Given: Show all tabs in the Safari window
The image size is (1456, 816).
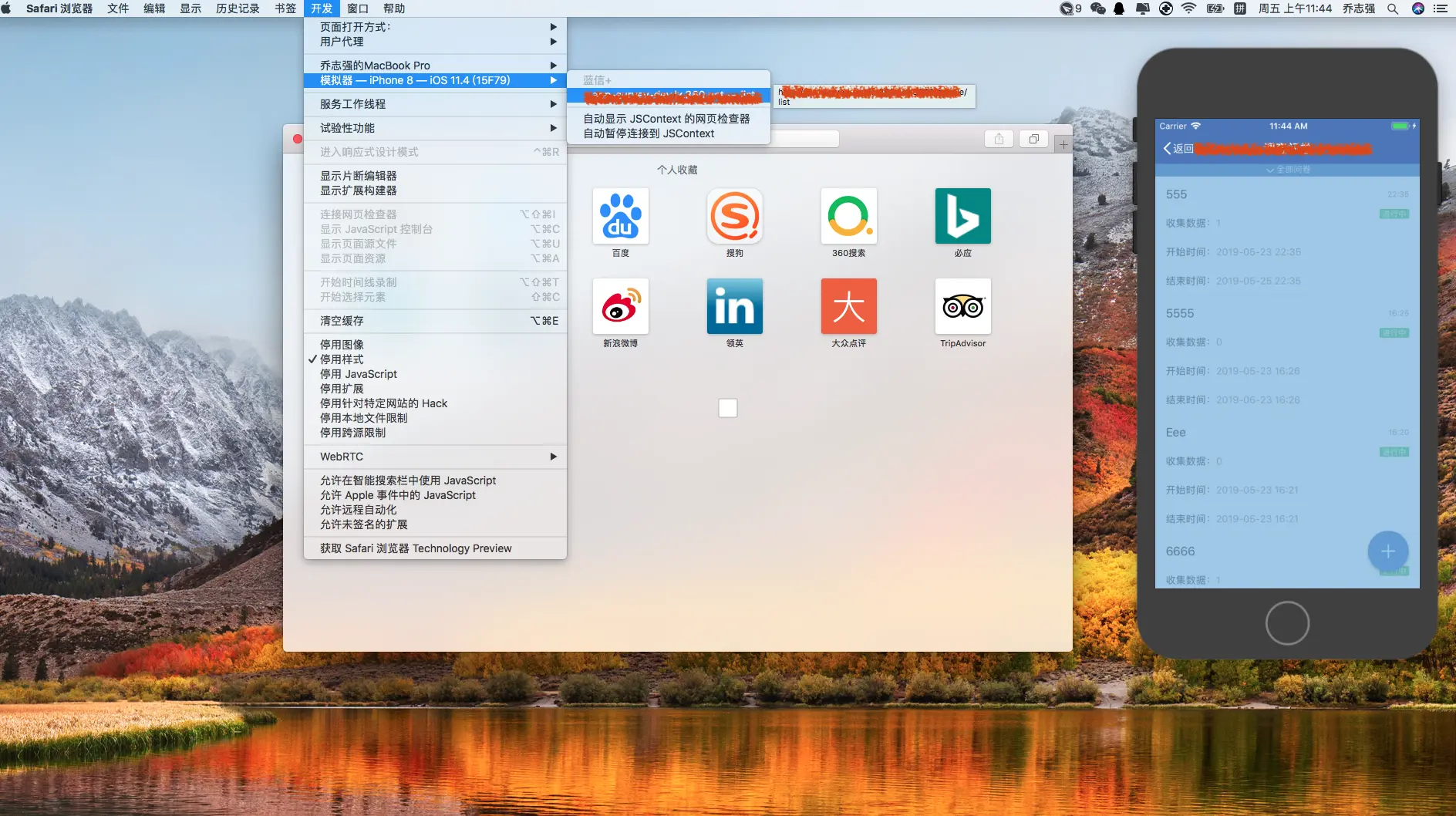Looking at the screenshot, I should [x=1033, y=139].
